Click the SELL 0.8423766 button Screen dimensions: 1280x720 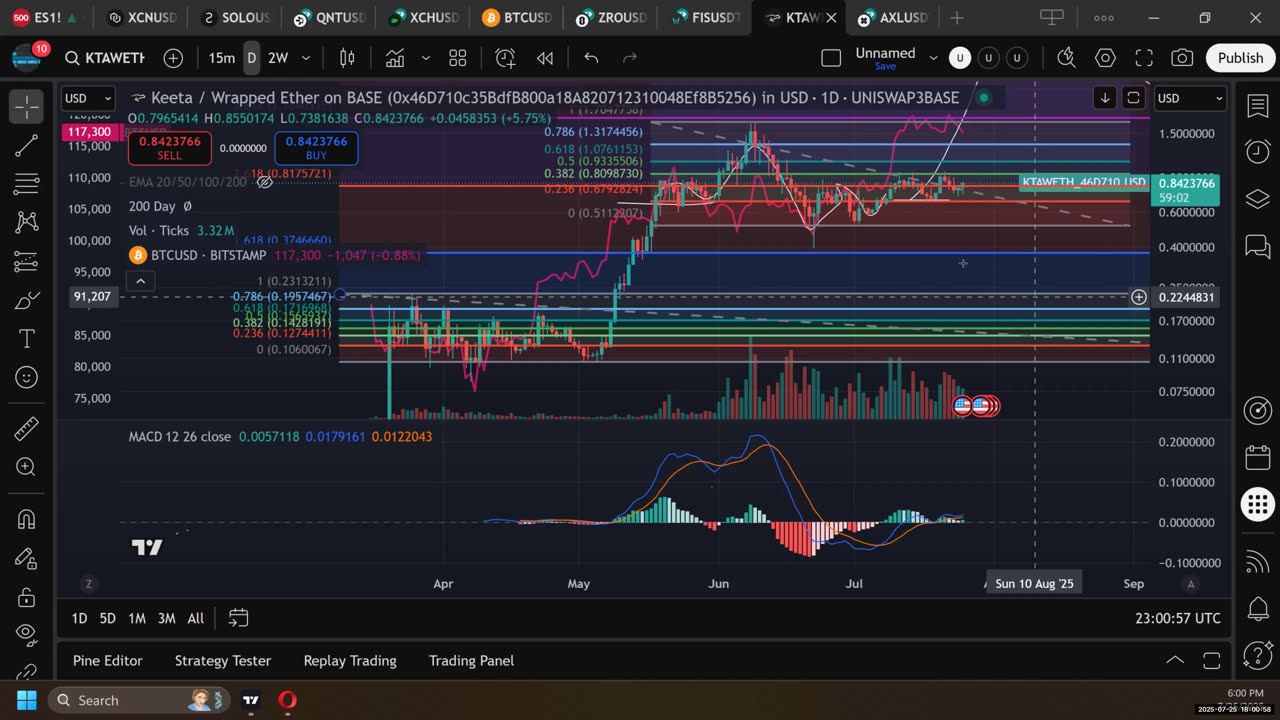tap(169, 148)
